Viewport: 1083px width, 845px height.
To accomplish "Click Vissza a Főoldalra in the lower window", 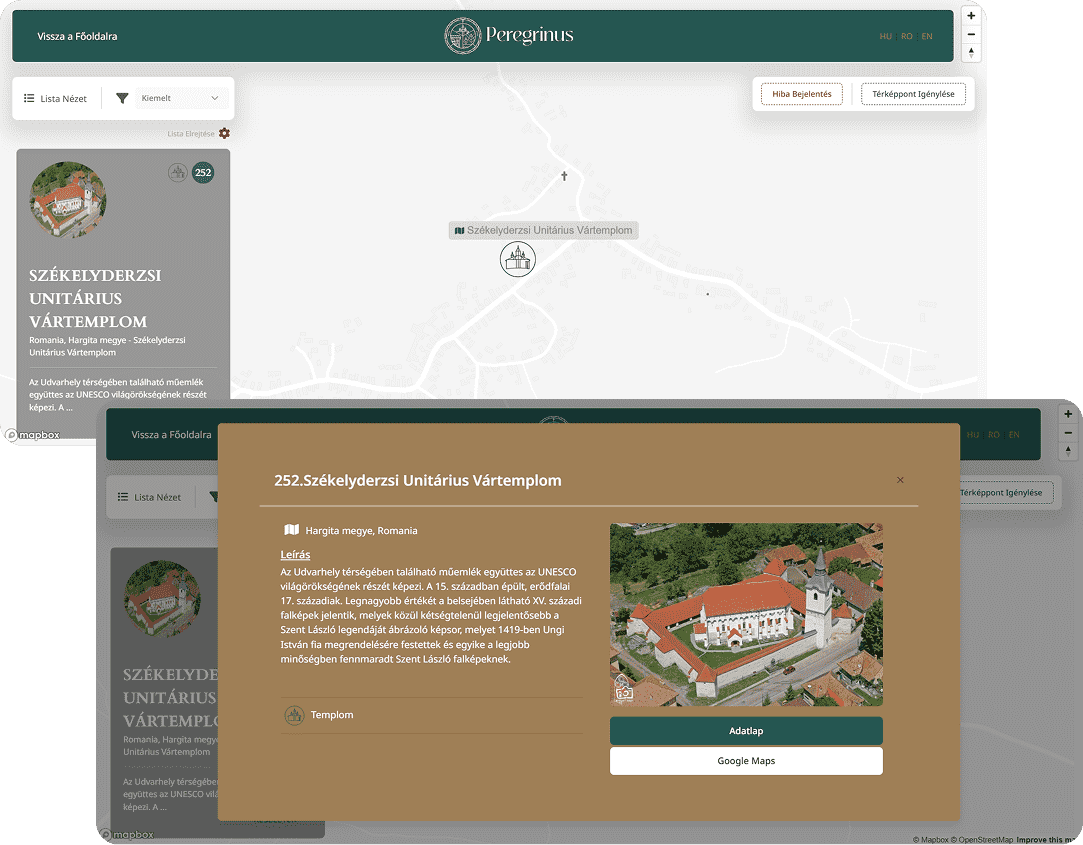I will (171, 435).
